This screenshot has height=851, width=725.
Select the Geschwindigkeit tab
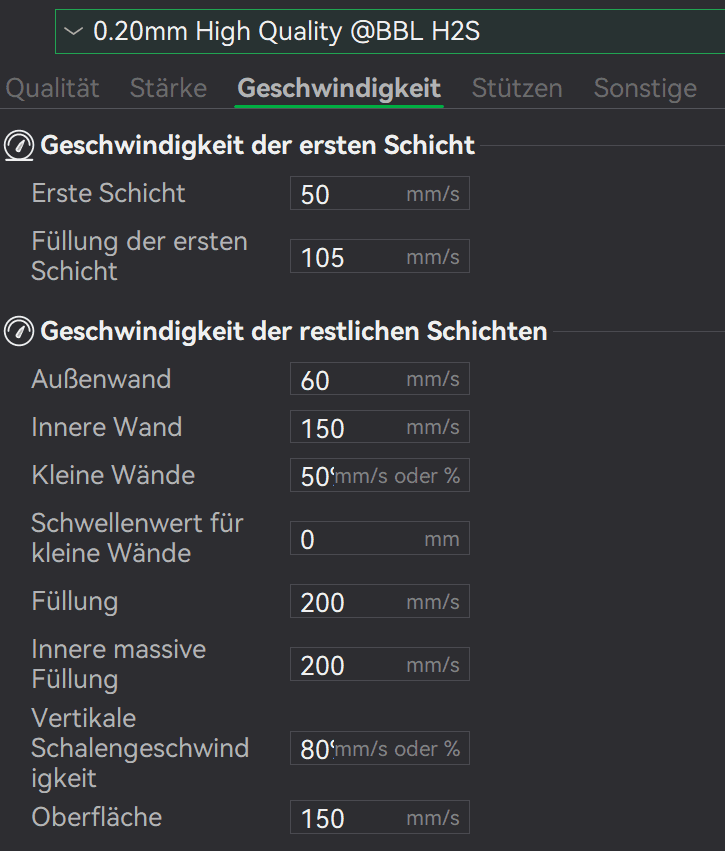(339, 88)
